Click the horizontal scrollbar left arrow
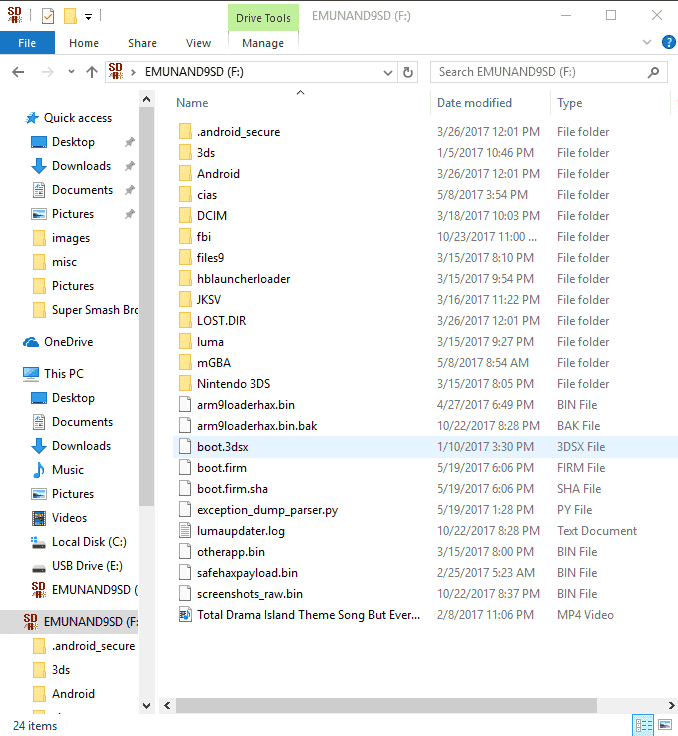The height and width of the screenshot is (736, 678). point(167,705)
